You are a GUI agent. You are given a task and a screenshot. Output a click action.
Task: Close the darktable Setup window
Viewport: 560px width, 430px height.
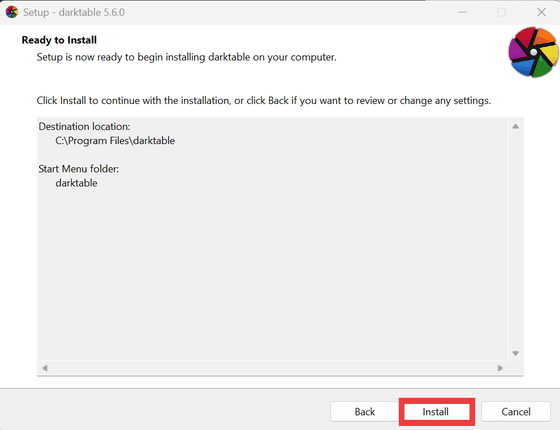pos(541,12)
